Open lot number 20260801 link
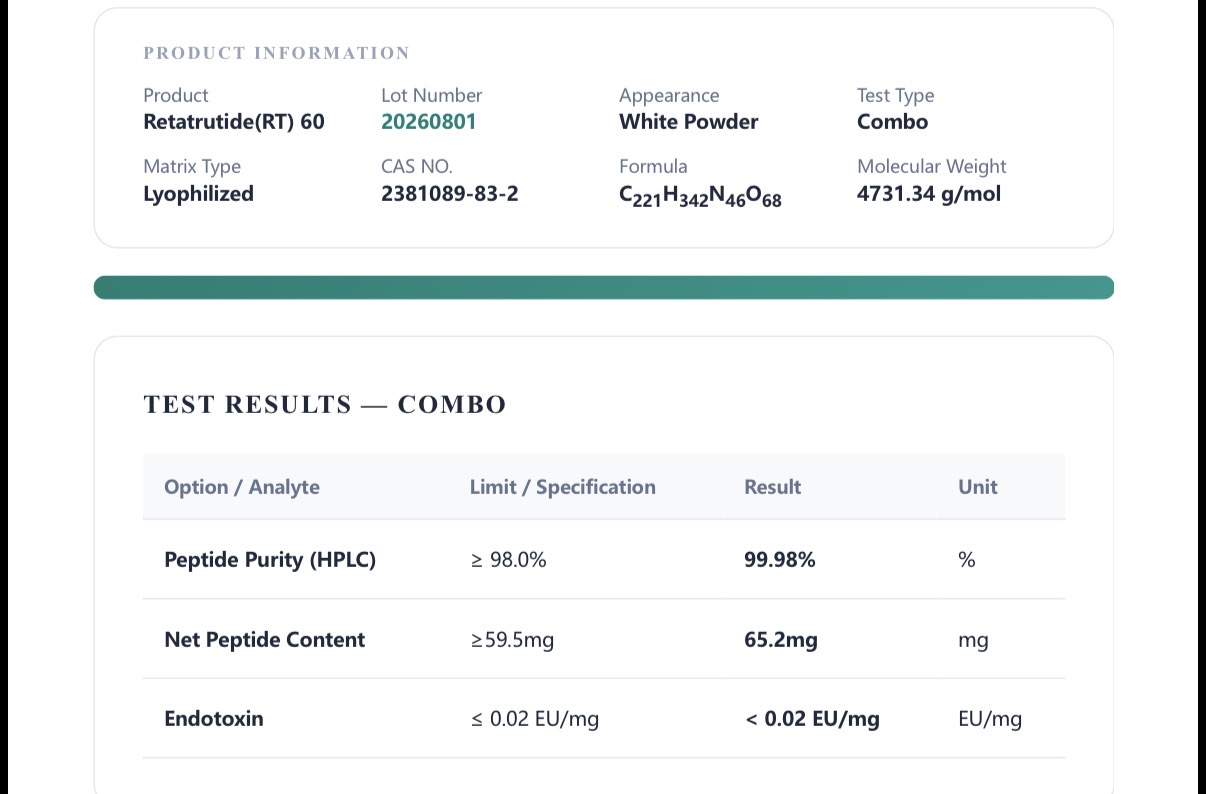Screen dimensions: 1206x794 [x=428, y=122]
